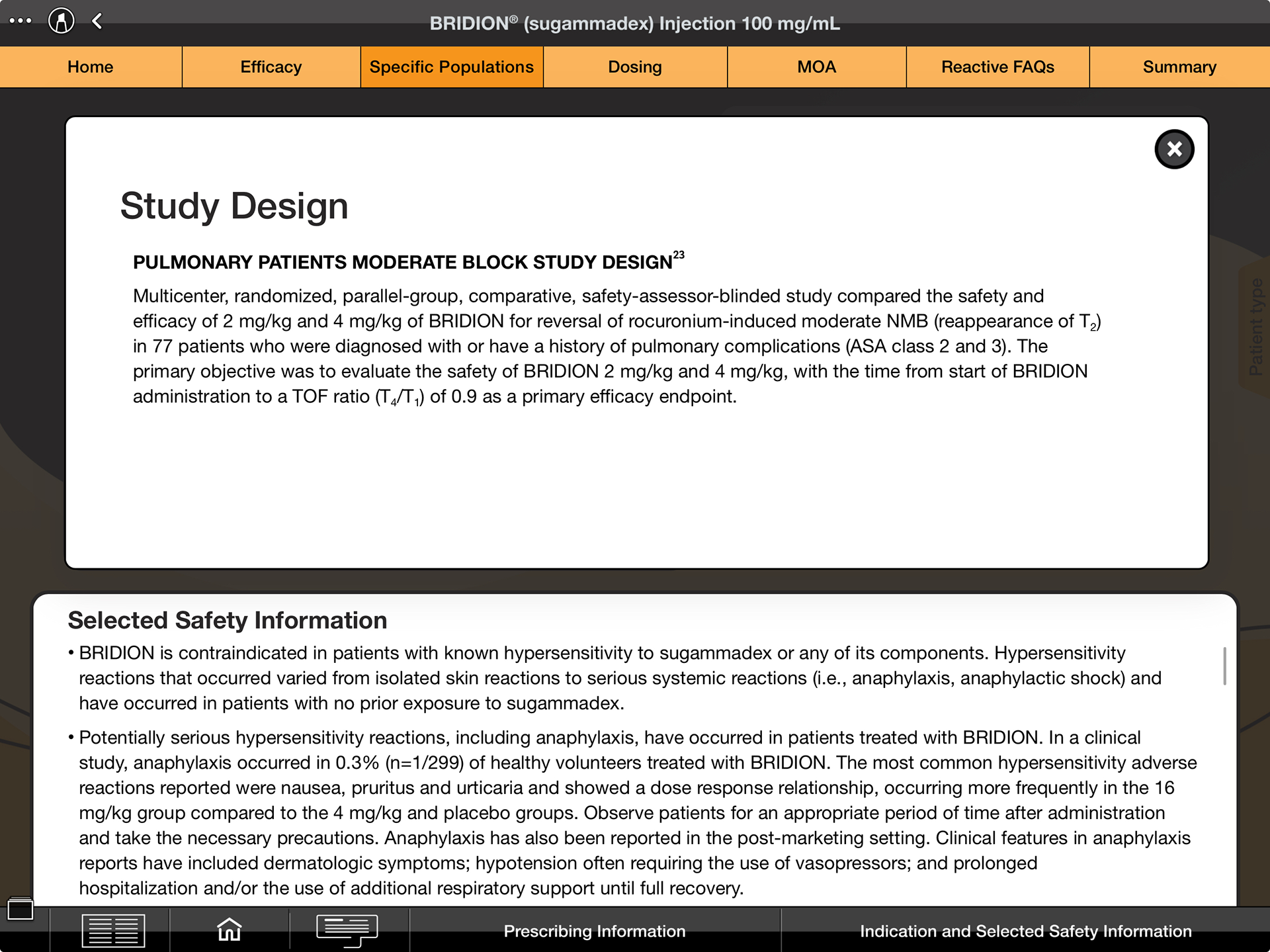Click the Selected Safety Information scrollbar
Screen dimensions: 1270x952
coord(1224,666)
